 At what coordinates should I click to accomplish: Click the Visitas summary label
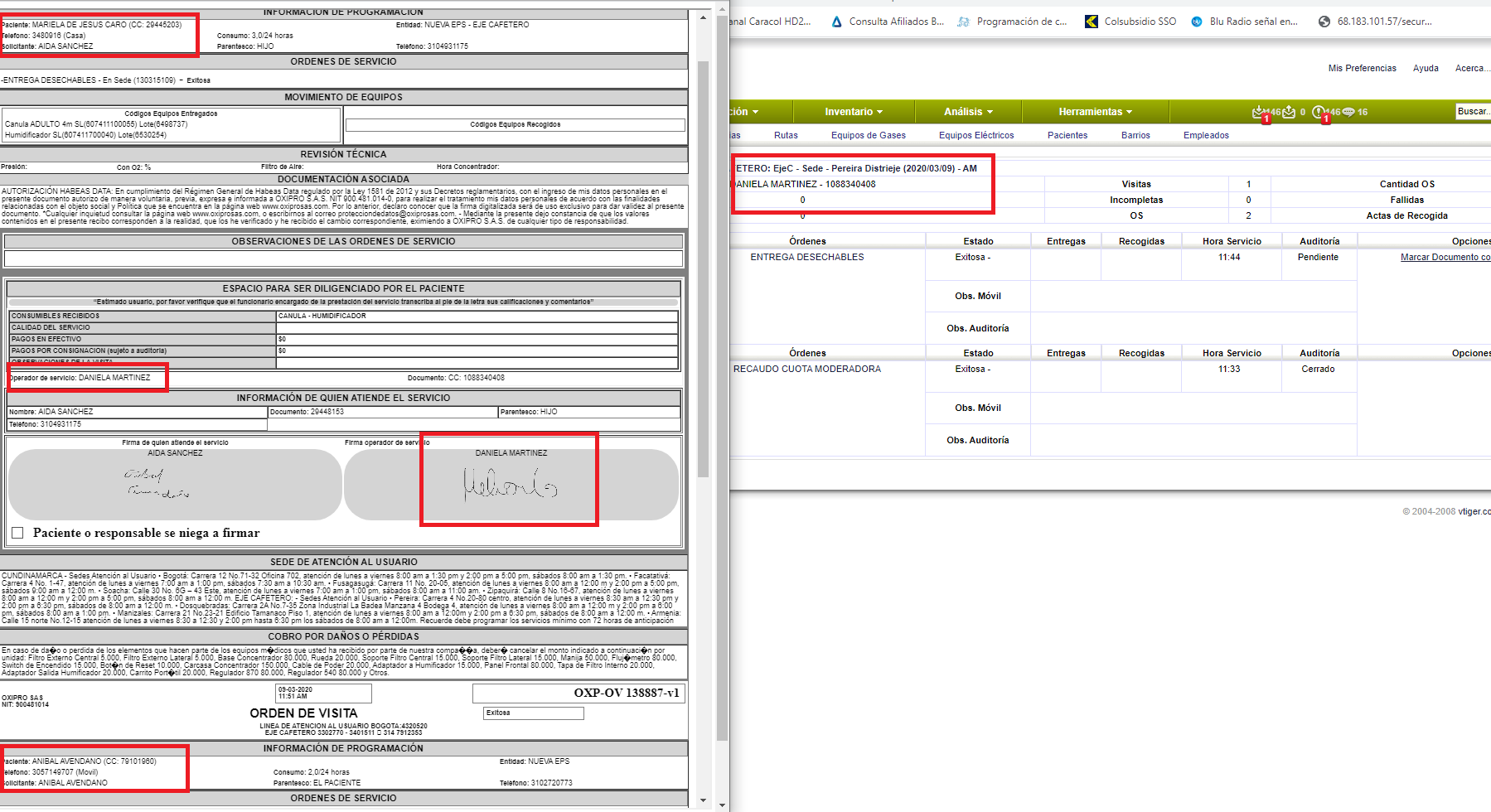tap(1136, 184)
